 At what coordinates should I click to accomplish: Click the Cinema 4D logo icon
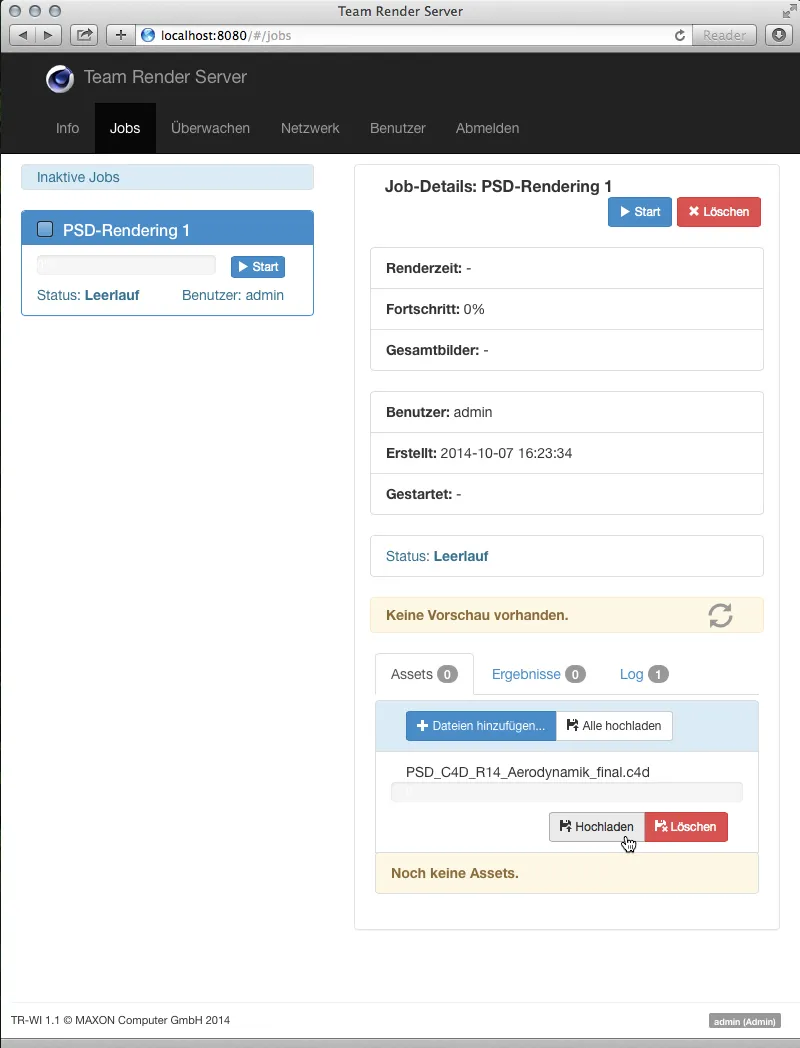pyautogui.click(x=59, y=79)
